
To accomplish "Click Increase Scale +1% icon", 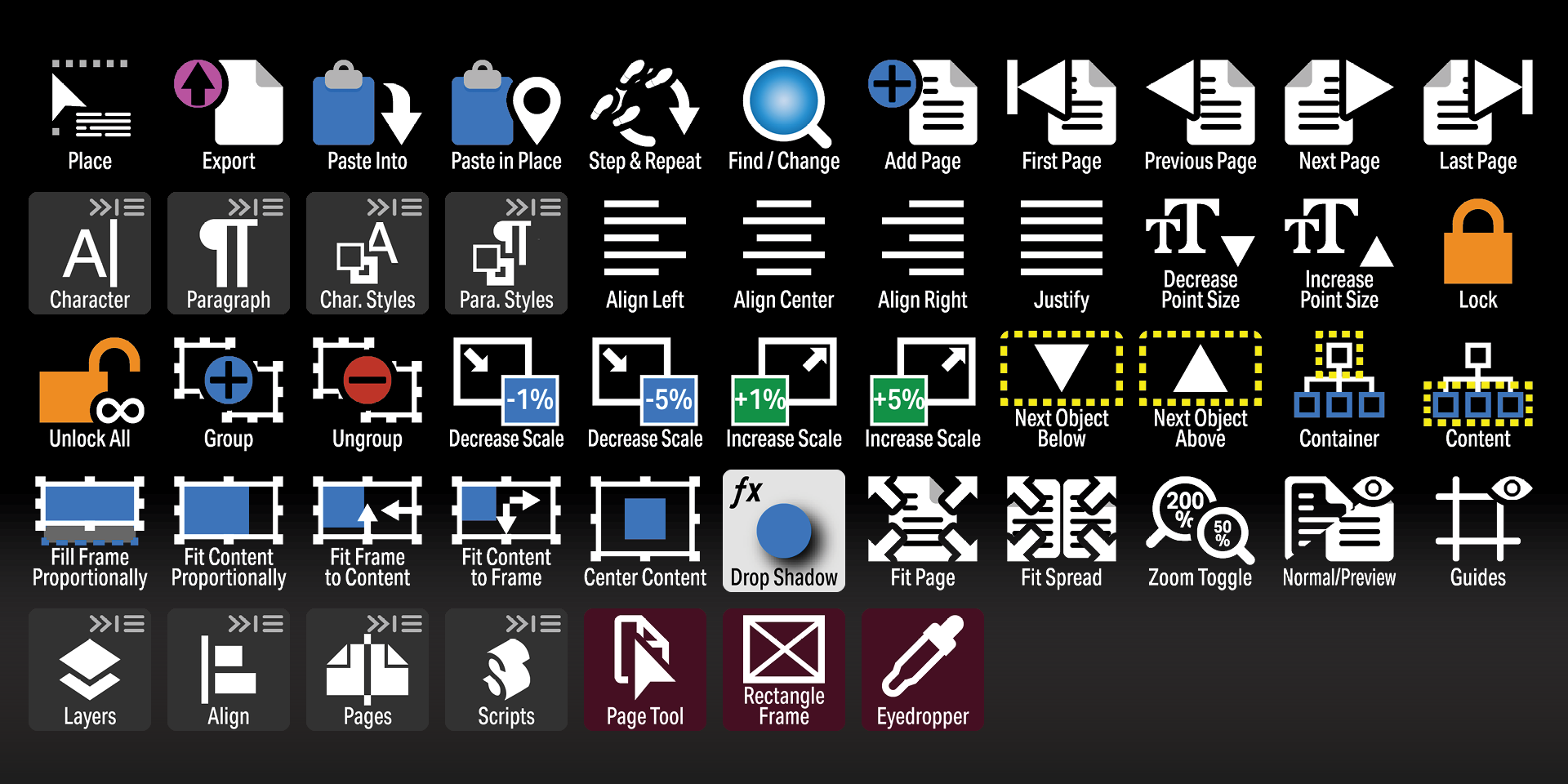I will click(x=784, y=381).
